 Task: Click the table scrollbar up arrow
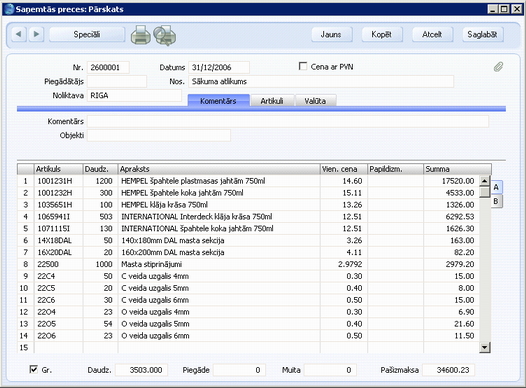point(484,181)
